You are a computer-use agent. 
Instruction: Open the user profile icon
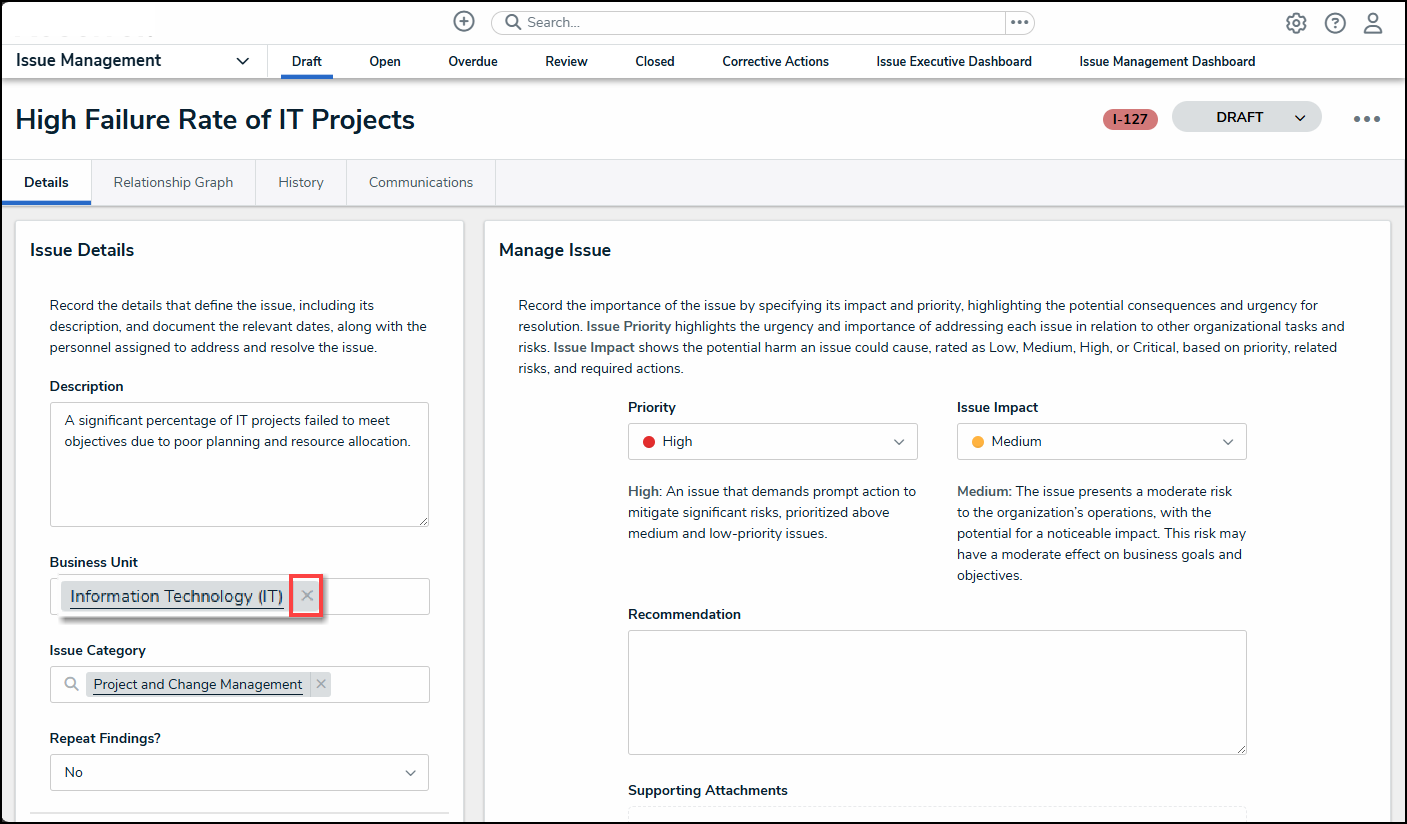(x=1373, y=23)
